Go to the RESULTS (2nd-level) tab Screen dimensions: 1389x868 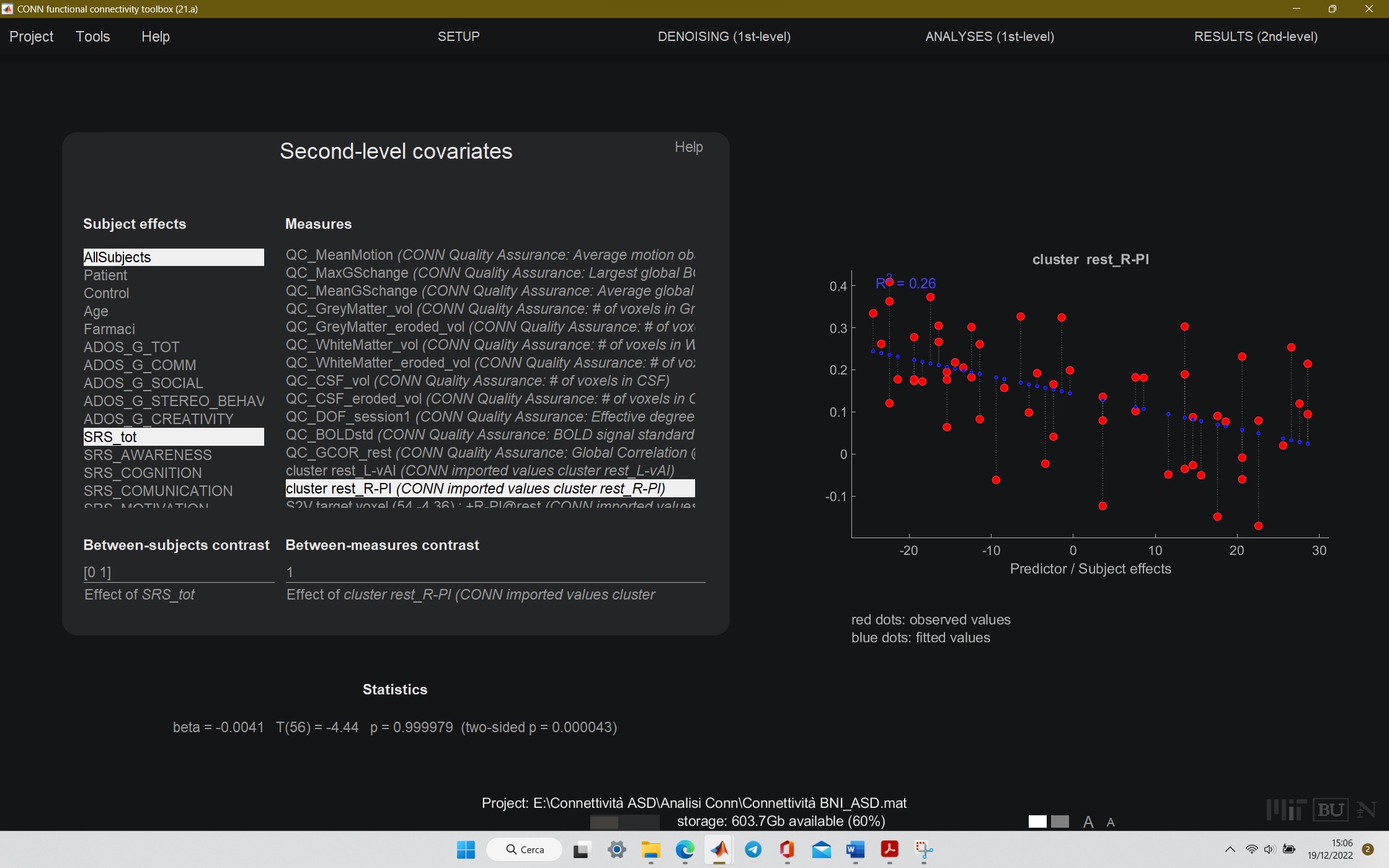pos(1256,37)
